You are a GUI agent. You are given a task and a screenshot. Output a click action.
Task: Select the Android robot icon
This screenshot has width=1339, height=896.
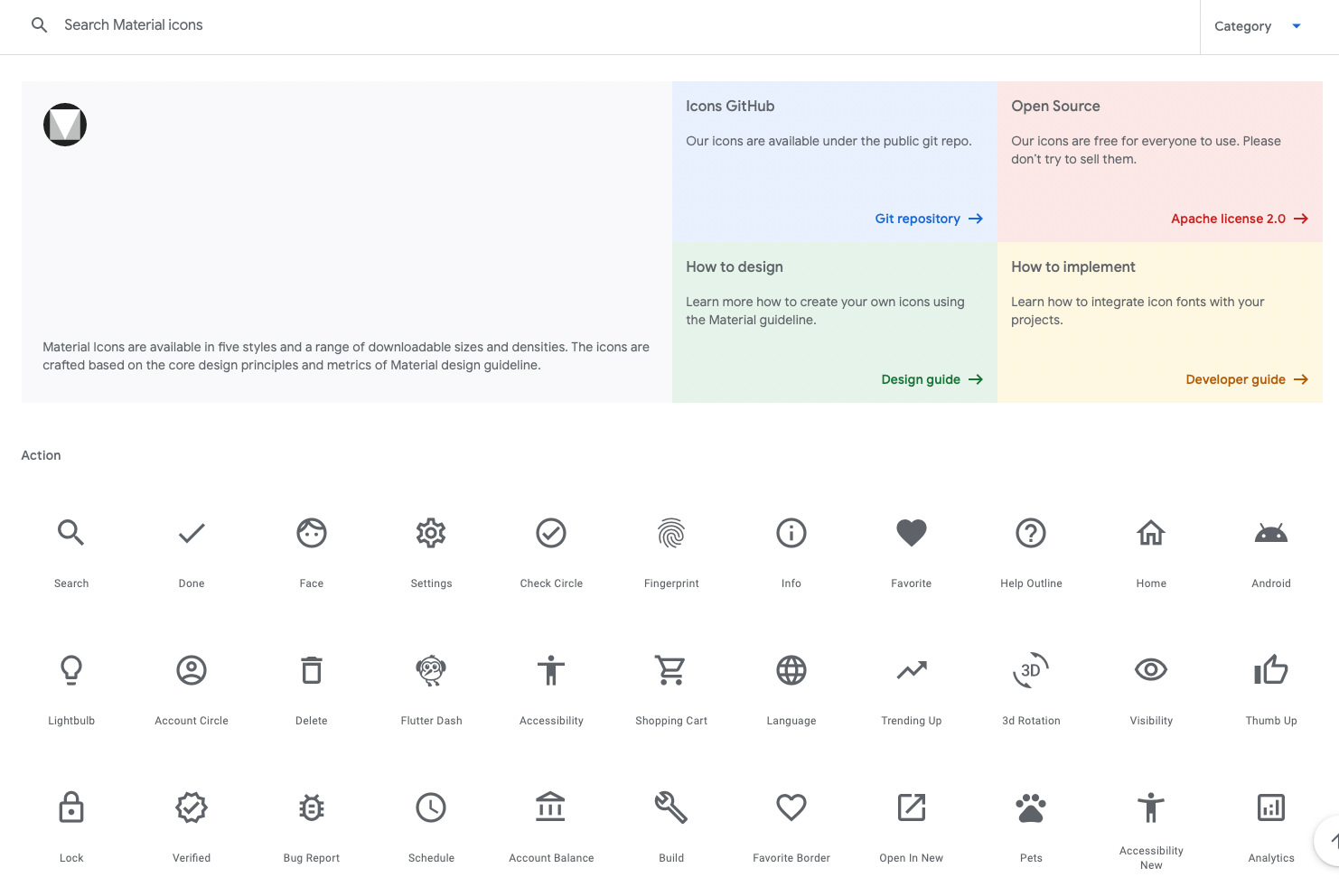point(1270,534)
